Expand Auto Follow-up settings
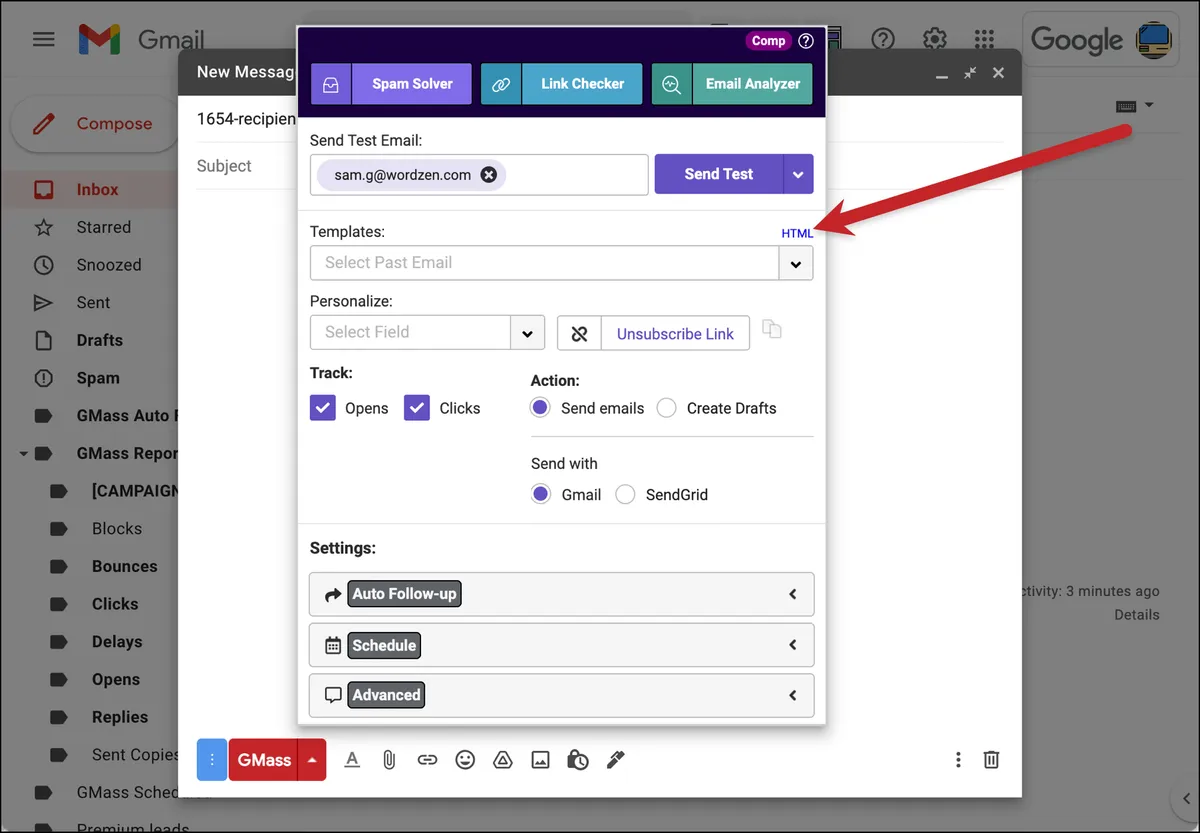The width and height of the screenshot is (1200, 833). 561,594
